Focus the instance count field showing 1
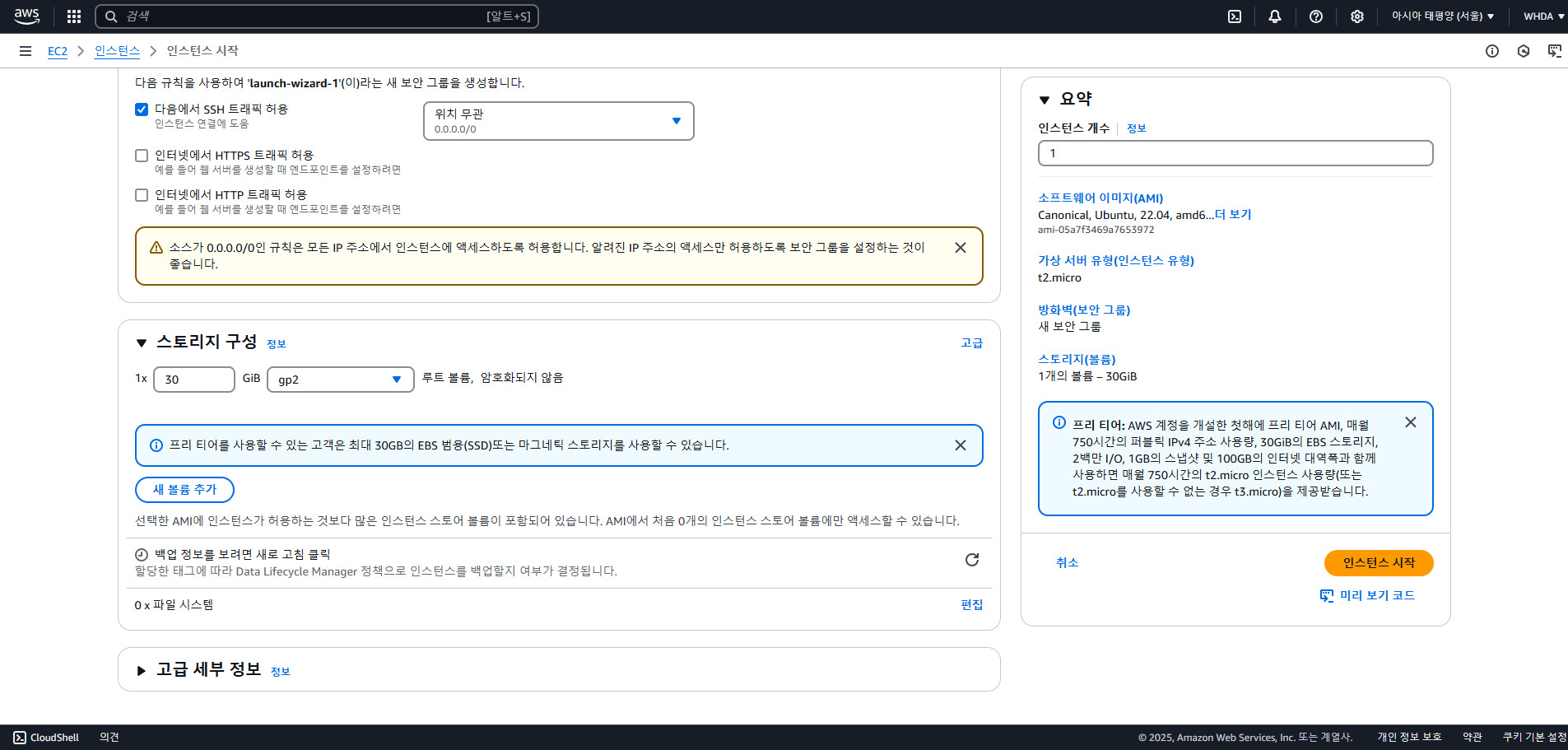The image size is (1568, 750). coord(1235,153)
